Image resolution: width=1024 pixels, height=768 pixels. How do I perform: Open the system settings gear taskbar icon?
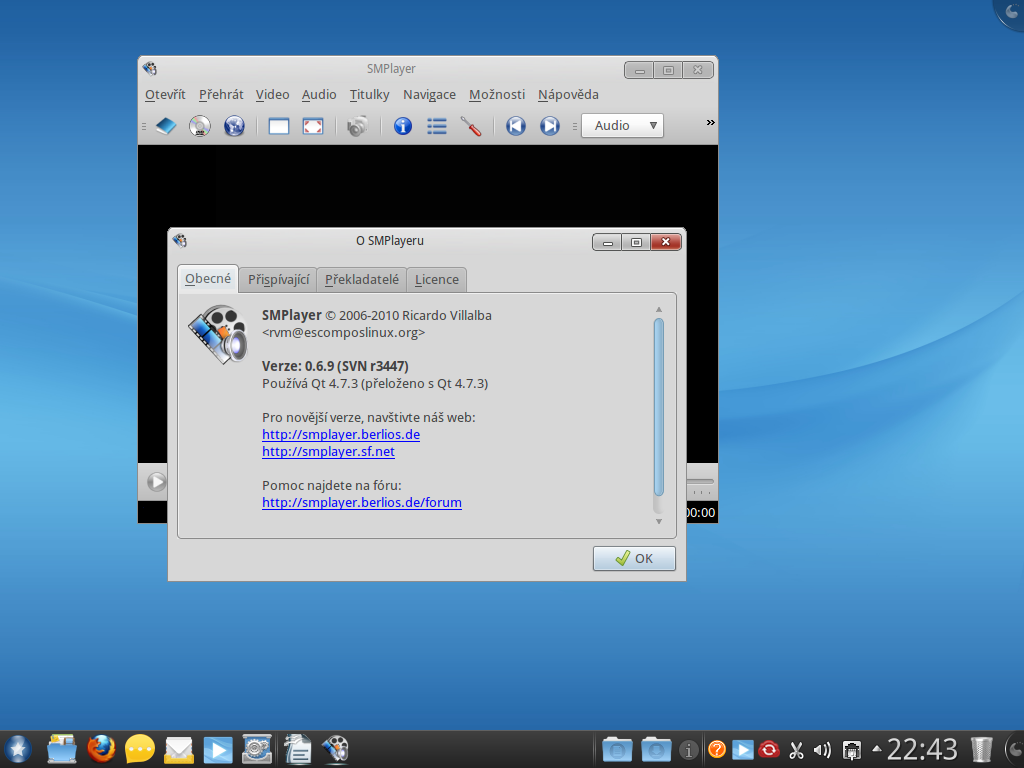(257, 749)
